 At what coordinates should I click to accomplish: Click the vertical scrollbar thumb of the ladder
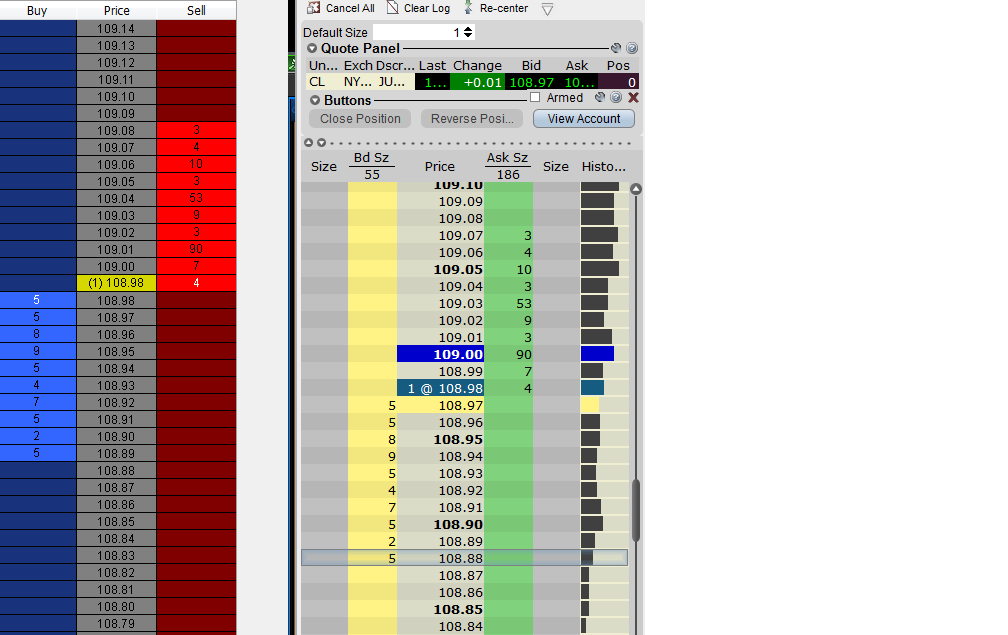click(x=636, y=510)
